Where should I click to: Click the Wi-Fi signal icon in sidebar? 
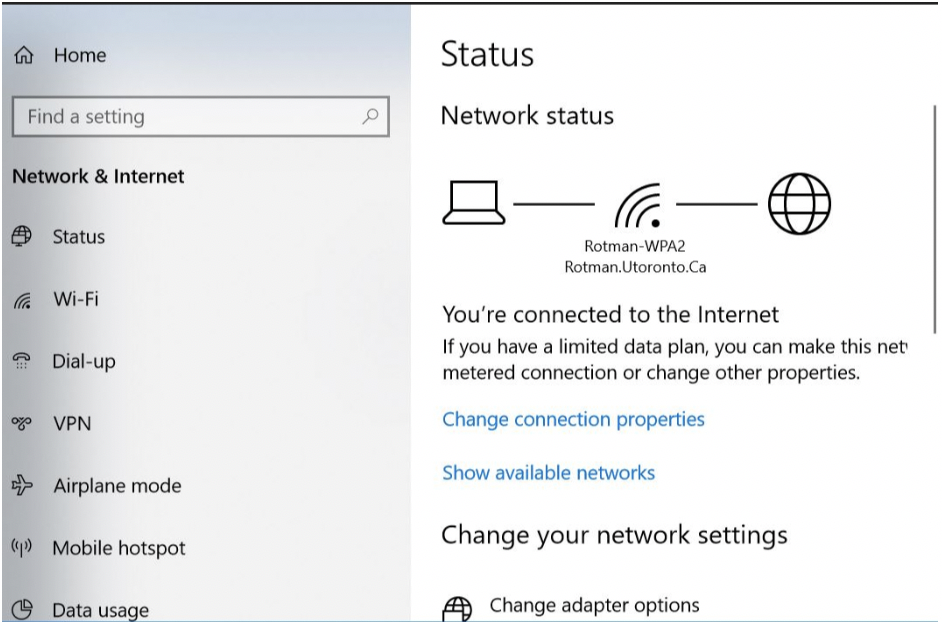[21, 299]
